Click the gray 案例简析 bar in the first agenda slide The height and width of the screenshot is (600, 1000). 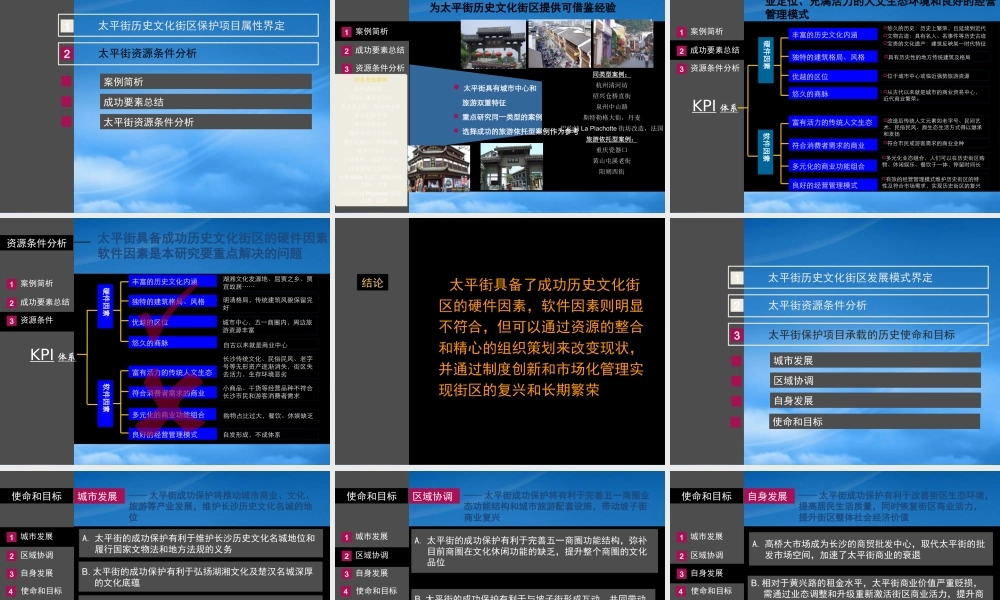206,82
